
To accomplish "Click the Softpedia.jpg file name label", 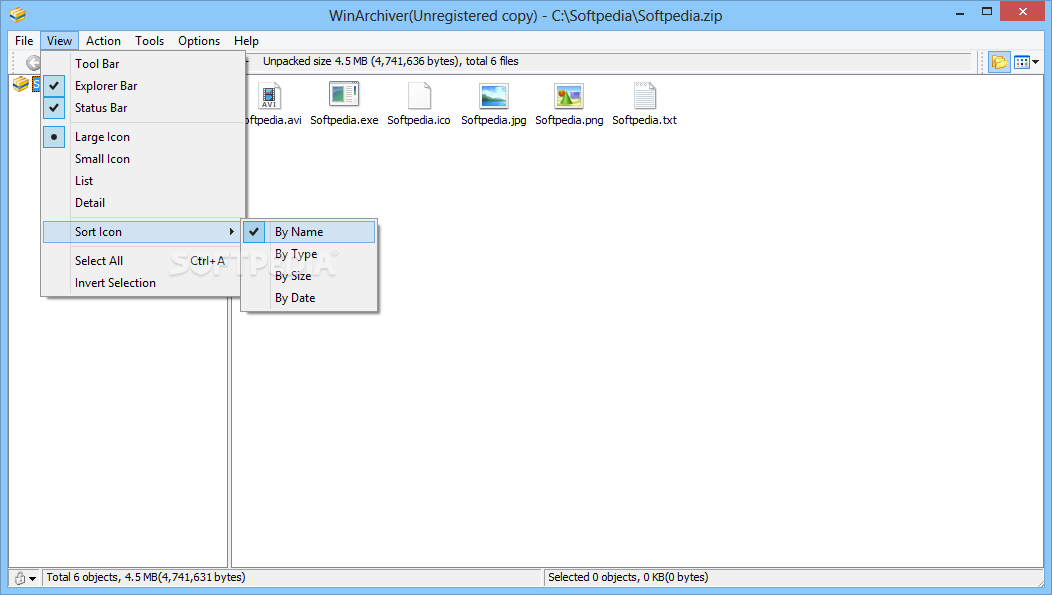I will click(x=494, y=120).
